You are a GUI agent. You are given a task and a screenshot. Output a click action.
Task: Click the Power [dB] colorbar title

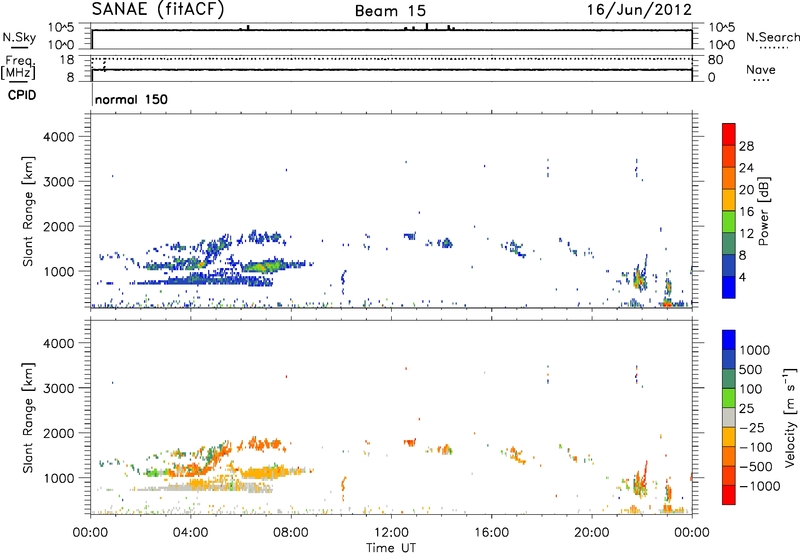pos(763,211)
